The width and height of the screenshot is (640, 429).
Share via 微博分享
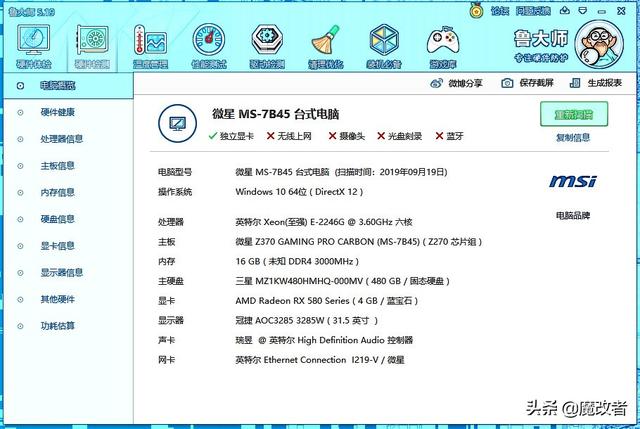456,83
